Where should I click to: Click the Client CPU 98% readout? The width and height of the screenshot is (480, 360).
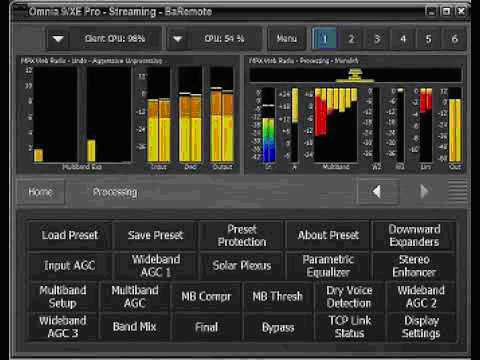point(115,39)
